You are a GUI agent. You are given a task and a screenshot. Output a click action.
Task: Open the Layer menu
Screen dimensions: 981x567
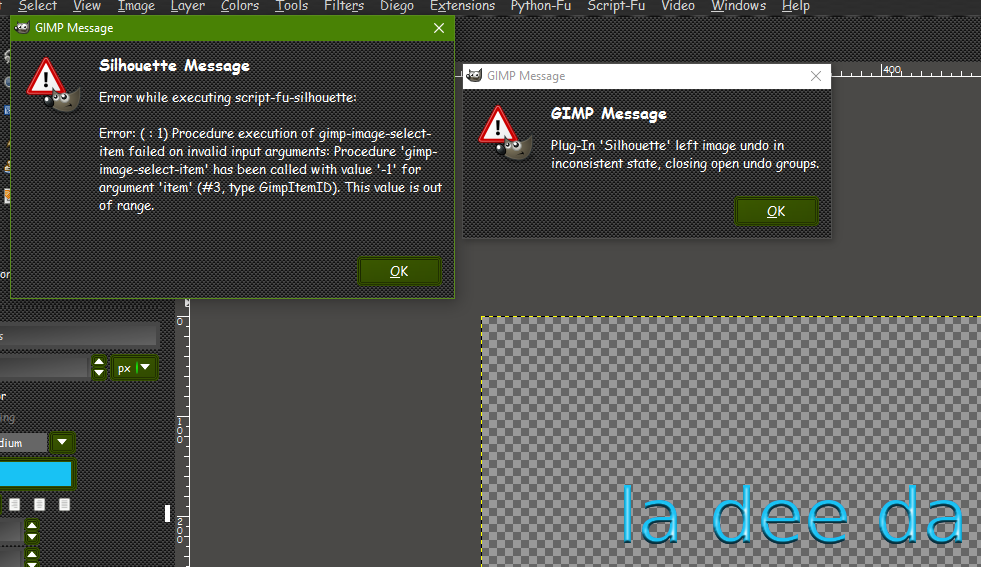point(188,6)
